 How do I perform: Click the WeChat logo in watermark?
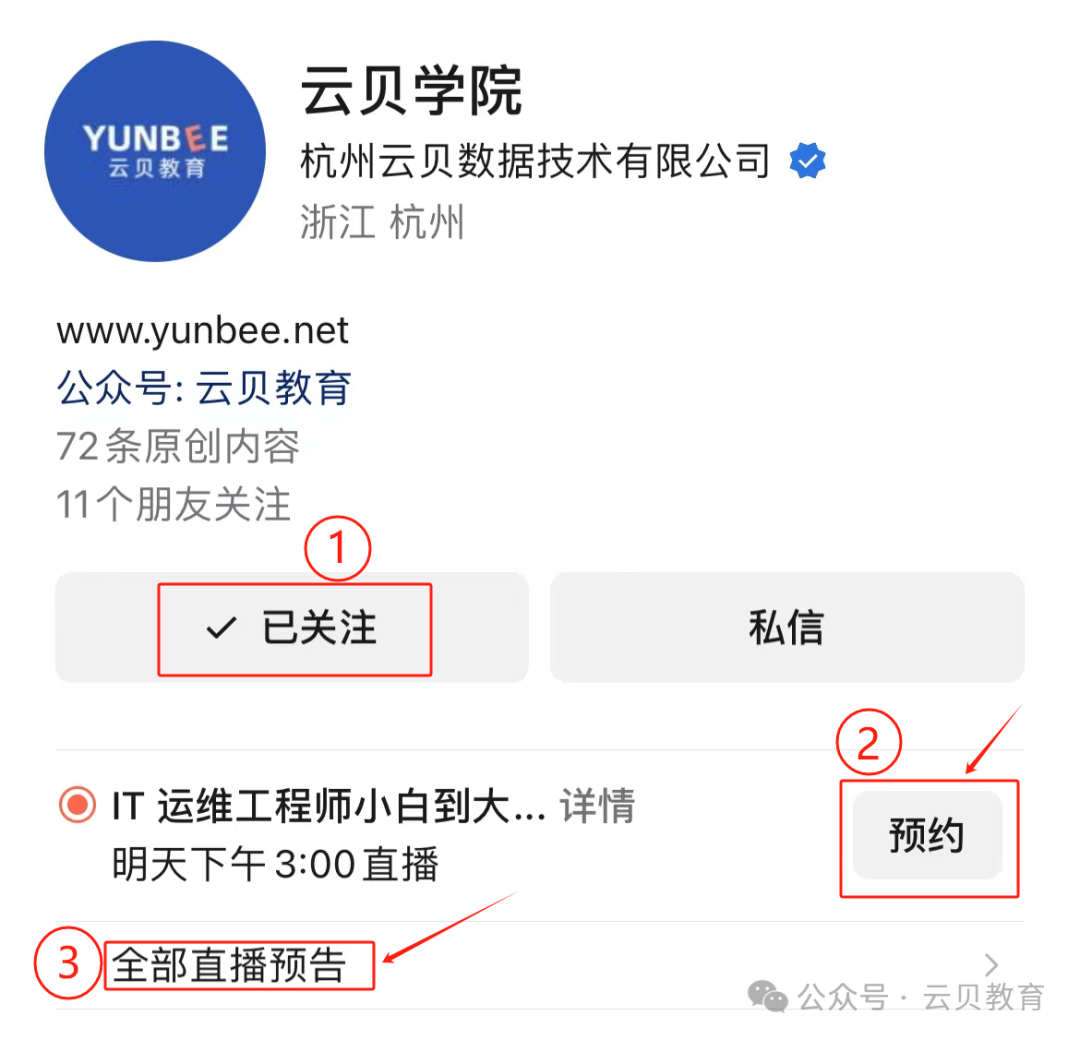tap(767, 996)
